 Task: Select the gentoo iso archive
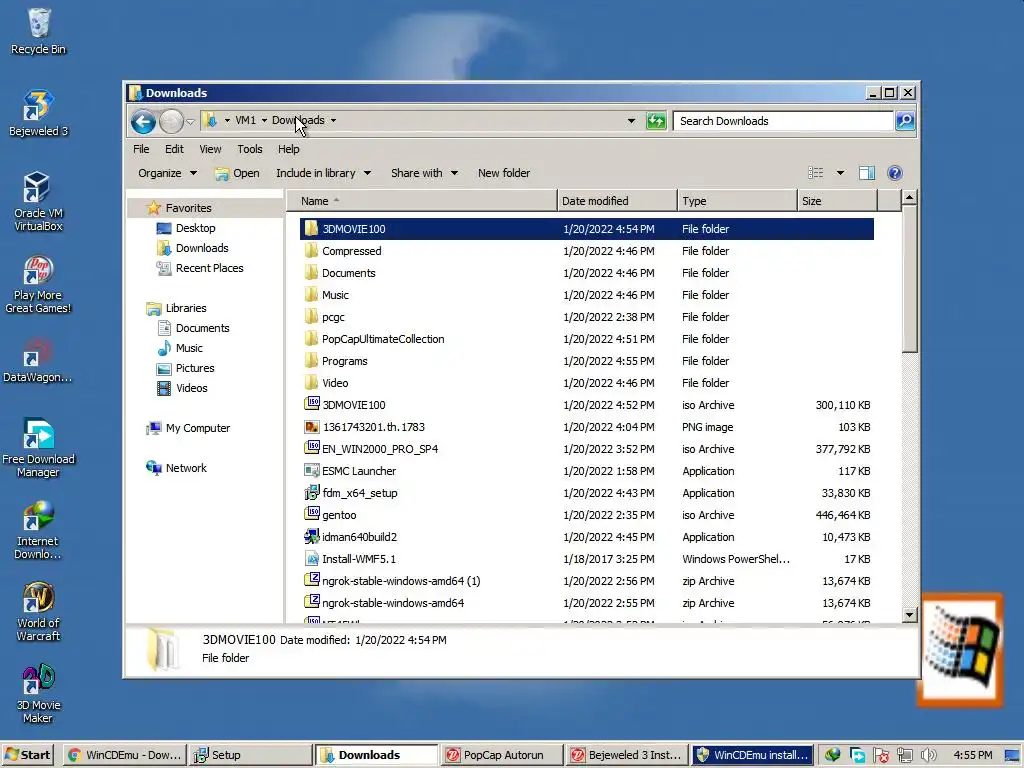586,515
